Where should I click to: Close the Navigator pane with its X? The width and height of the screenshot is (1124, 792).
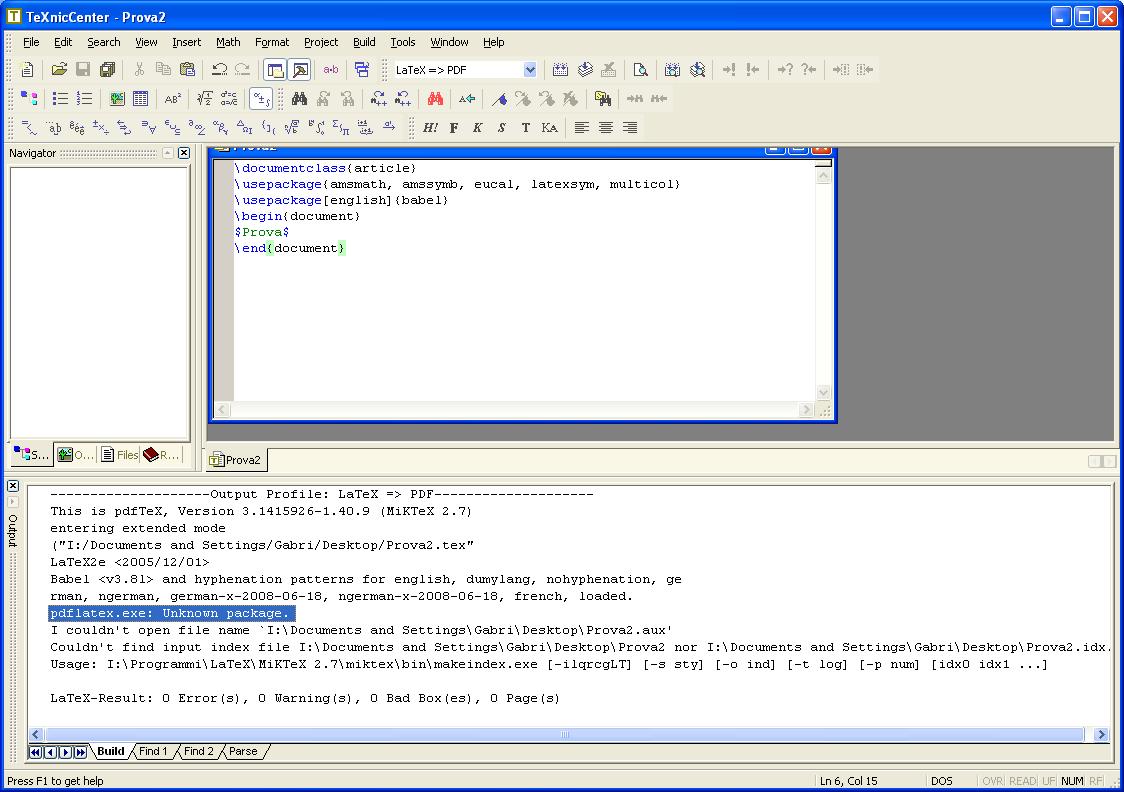coord(184,153)
